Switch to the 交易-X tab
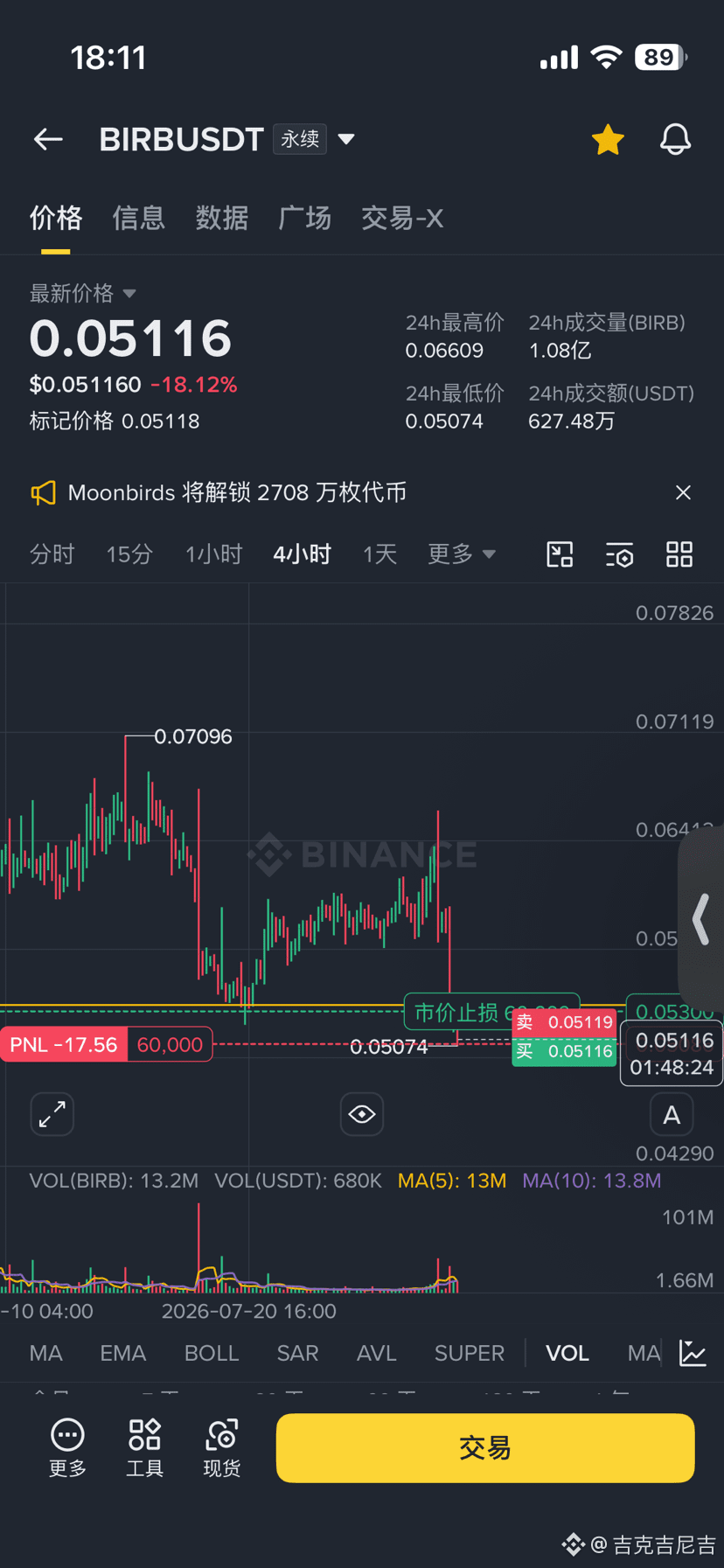Image resolution: width=724 pixels, height=1568 pixels. pos(402,218)
